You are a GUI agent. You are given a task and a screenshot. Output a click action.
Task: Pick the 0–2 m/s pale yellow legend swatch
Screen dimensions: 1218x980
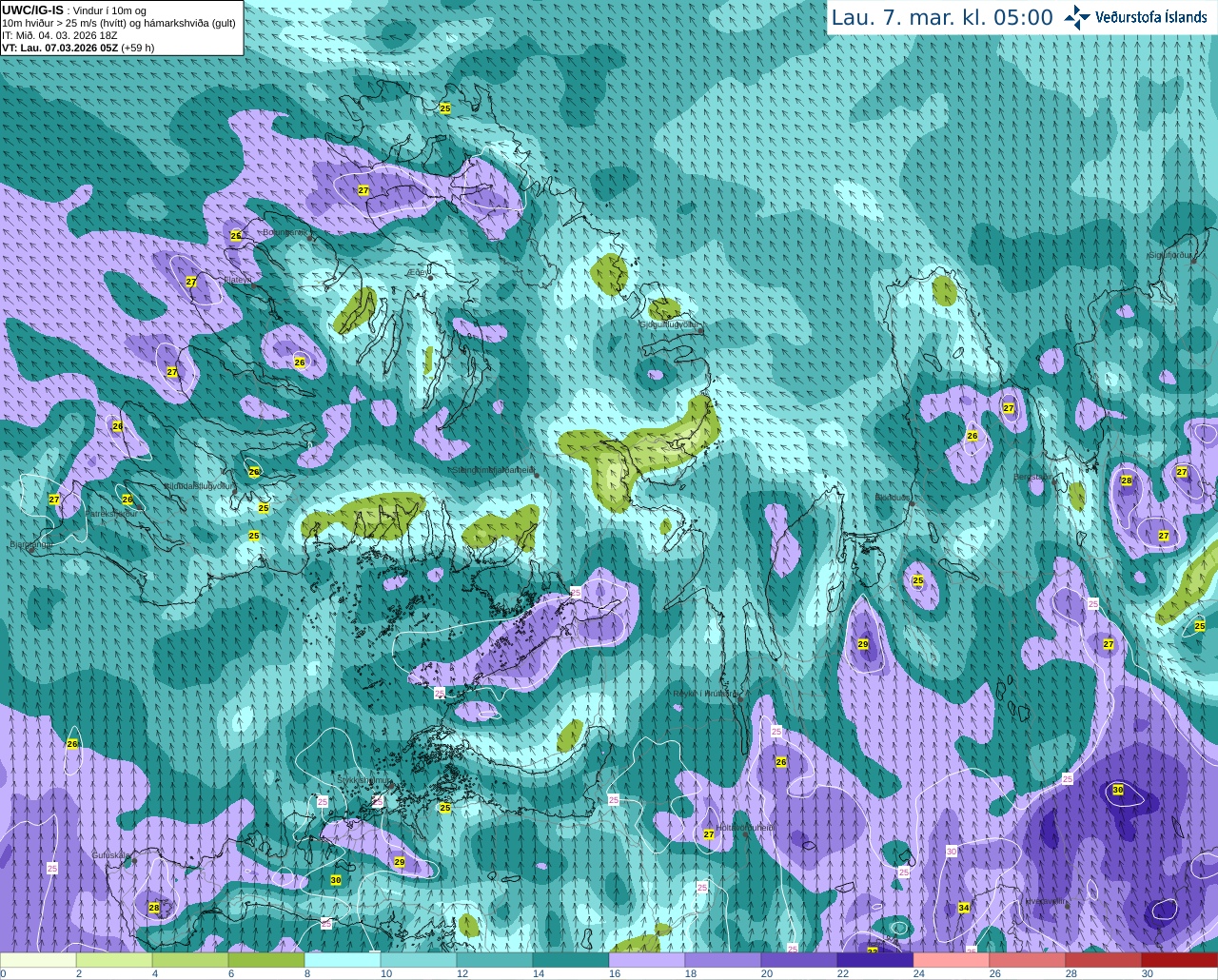pyautogui.click(x=38, y=961)
